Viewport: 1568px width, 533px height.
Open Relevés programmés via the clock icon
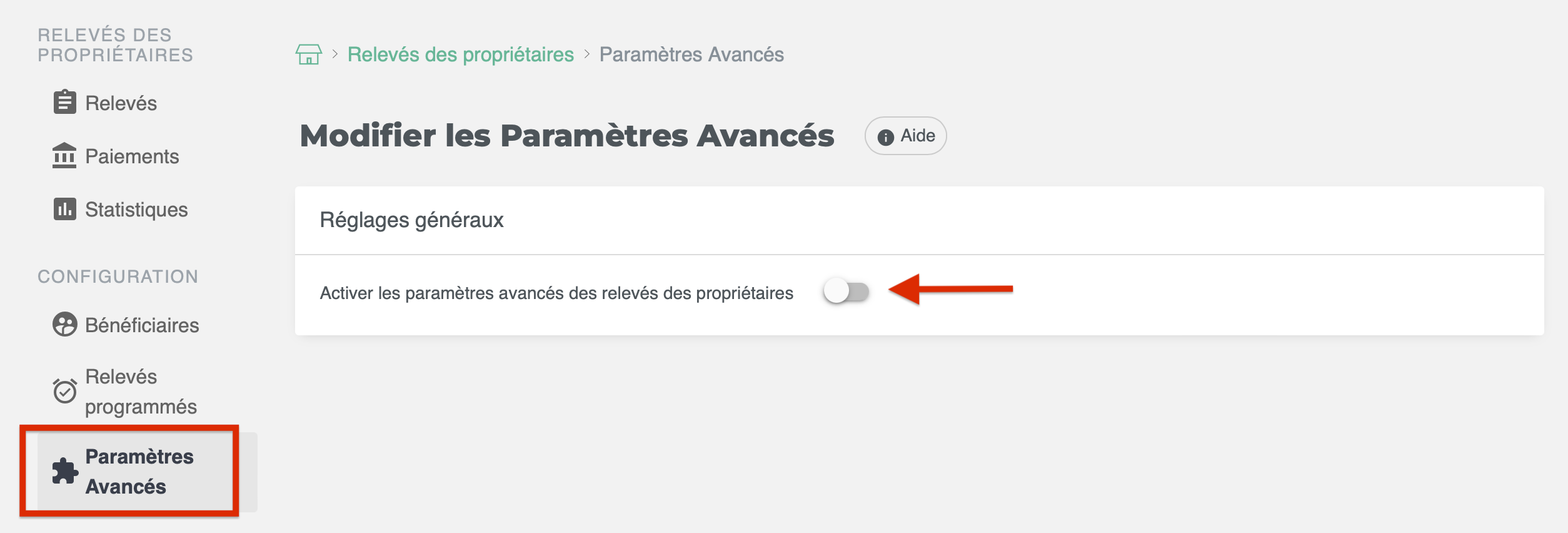65,390
